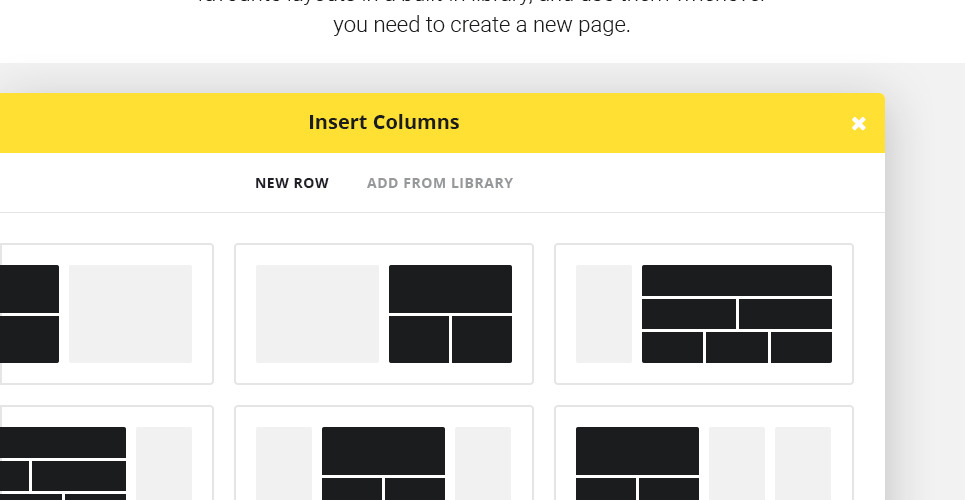Switch to the NEW ROW tab

pyautogui.click(x=292, y=183)
